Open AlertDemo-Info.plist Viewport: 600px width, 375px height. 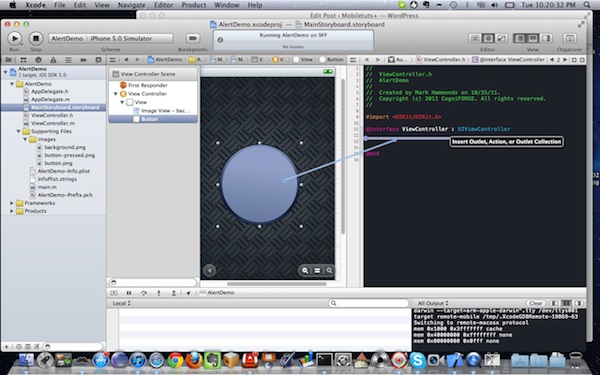click(x=63, y=171)
